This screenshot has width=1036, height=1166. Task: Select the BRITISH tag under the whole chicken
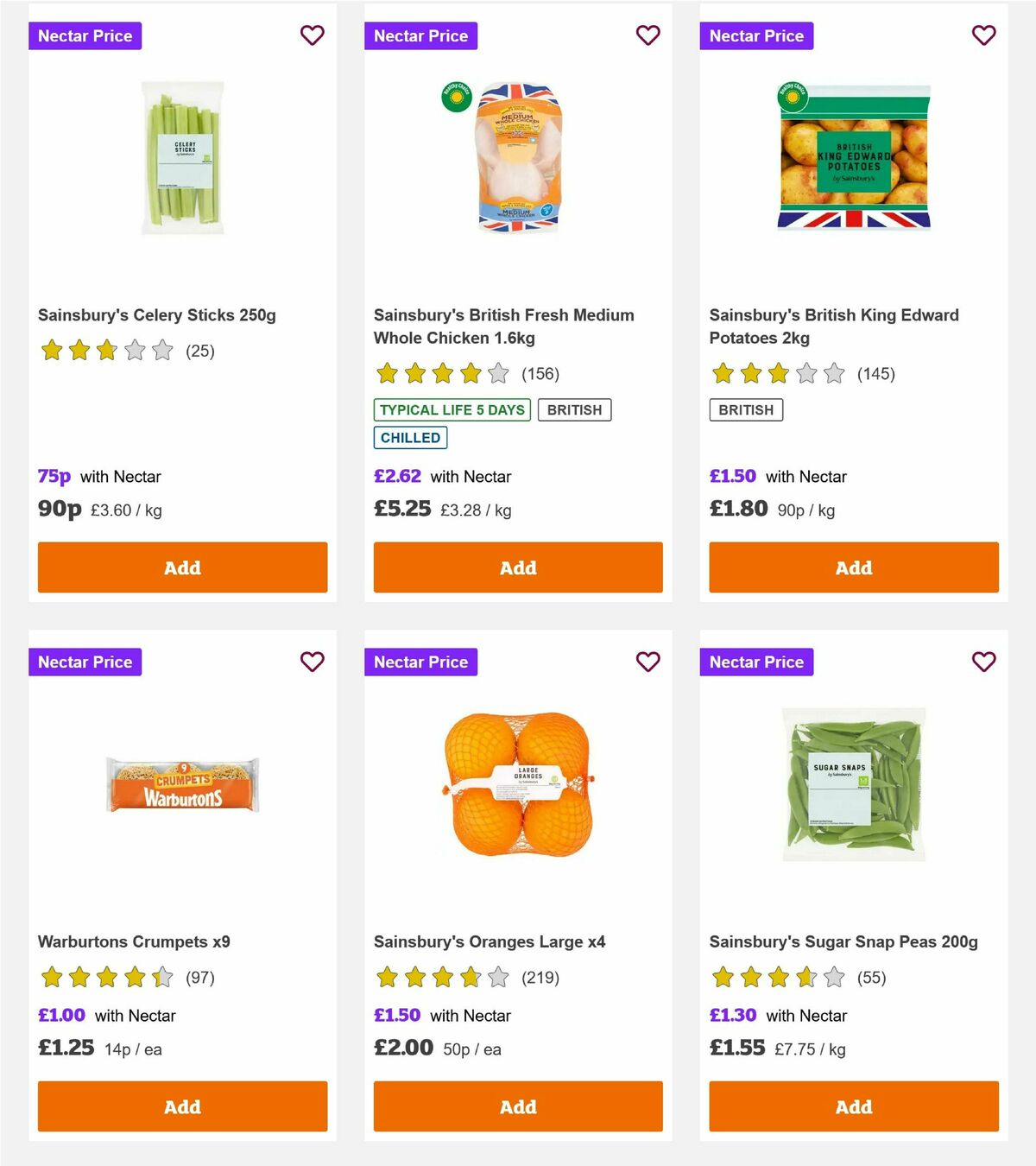(x=575, y=409)
